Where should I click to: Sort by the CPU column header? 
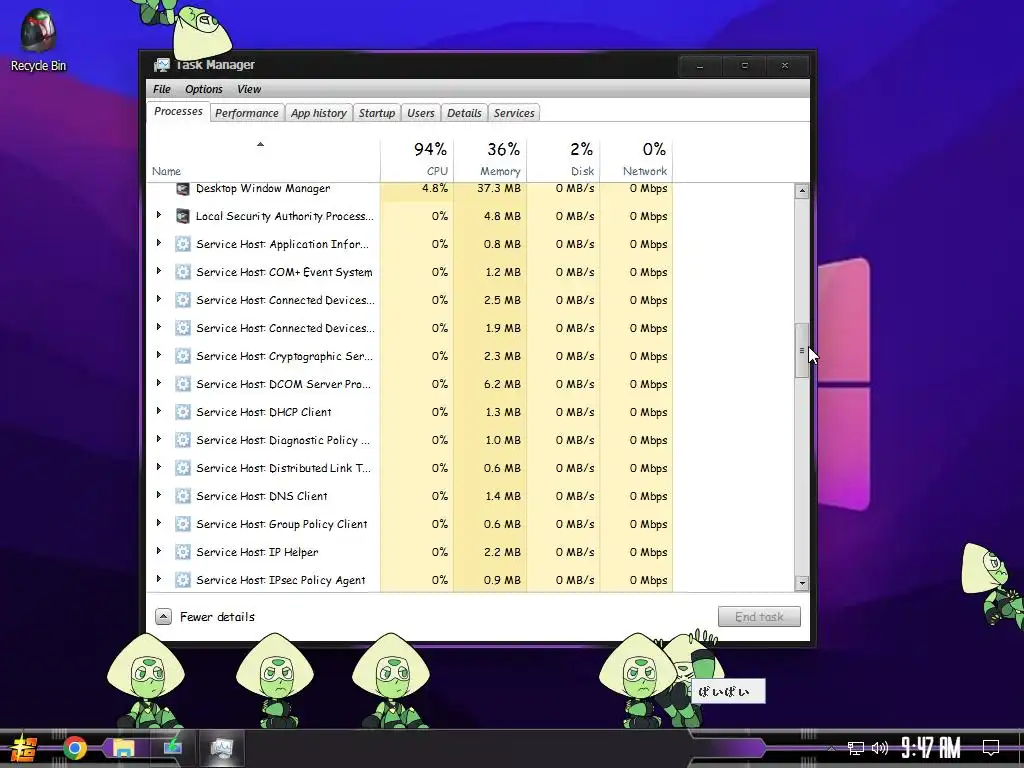tap(417, 160)
